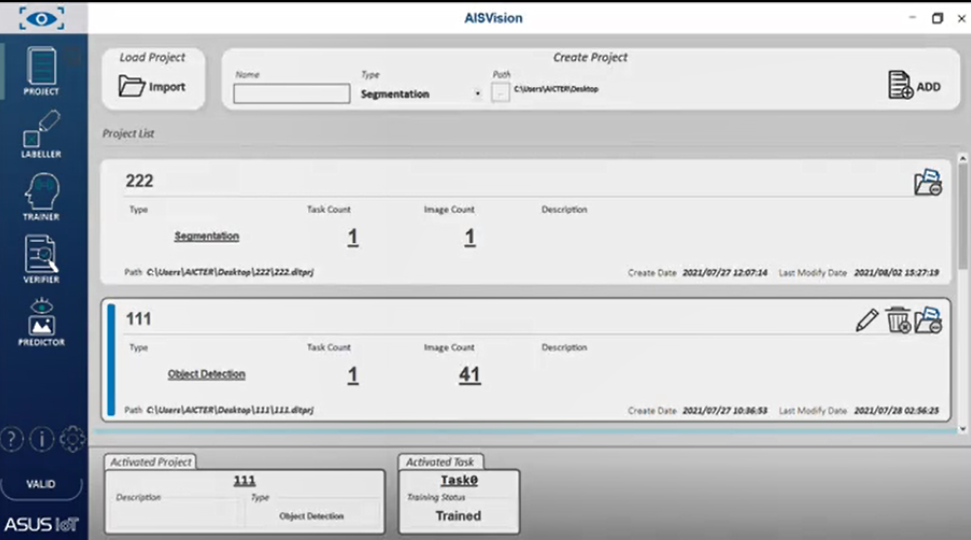Delete project 111 using the trash icon
This screenshot has height=540, width=971.
(x=898, y=320)
